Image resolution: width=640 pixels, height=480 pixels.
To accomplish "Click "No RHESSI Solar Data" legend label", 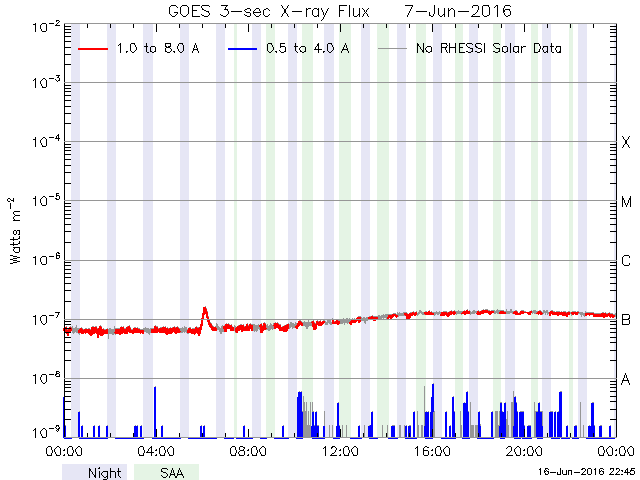I will [489, 48].
